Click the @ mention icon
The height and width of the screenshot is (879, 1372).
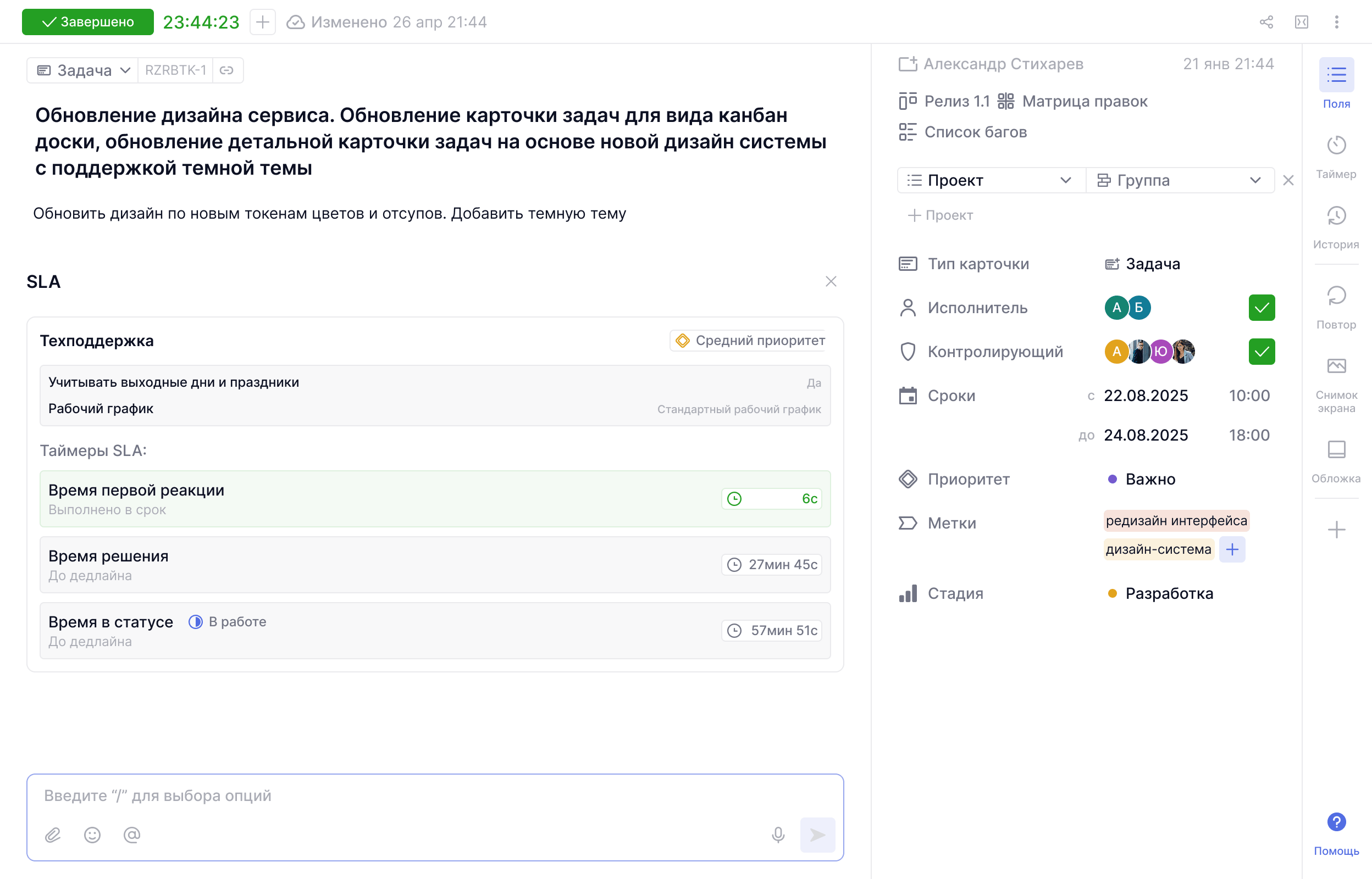pyautogui.click(x=132, y=835)
